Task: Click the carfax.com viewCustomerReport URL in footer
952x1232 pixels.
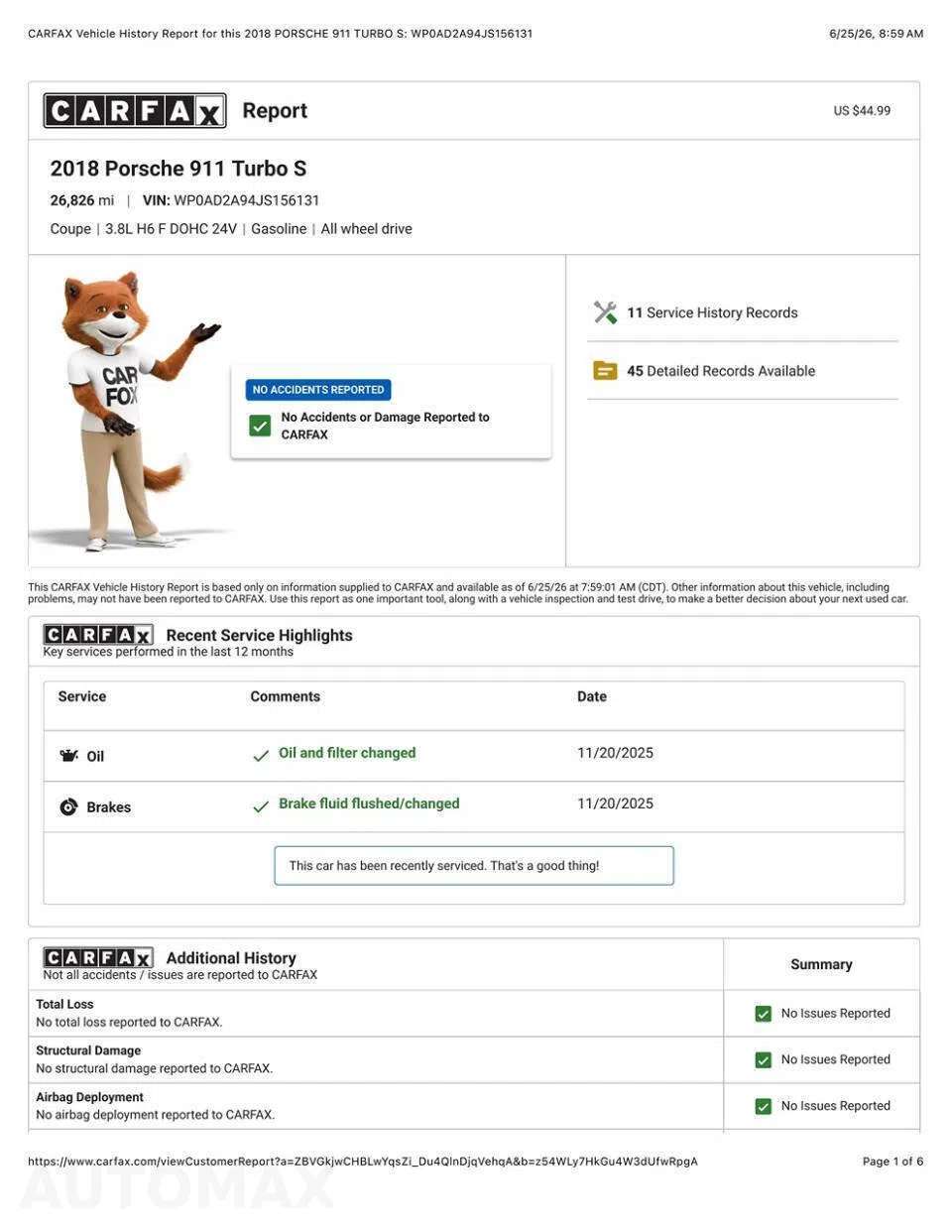Action: click(x=363, y=1162)
